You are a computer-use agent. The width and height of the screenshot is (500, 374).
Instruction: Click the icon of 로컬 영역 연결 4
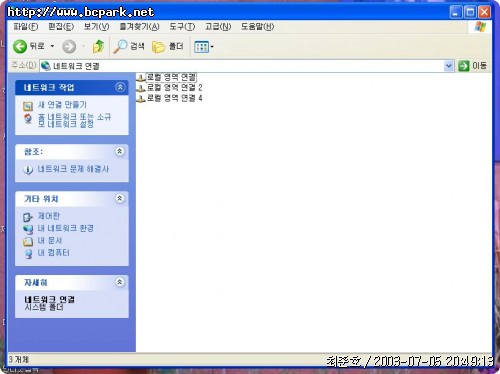(141, 99)
